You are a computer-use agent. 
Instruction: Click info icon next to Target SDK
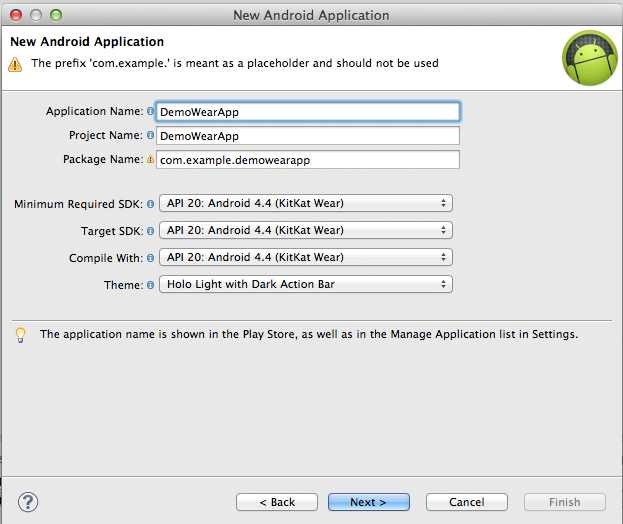151,231
